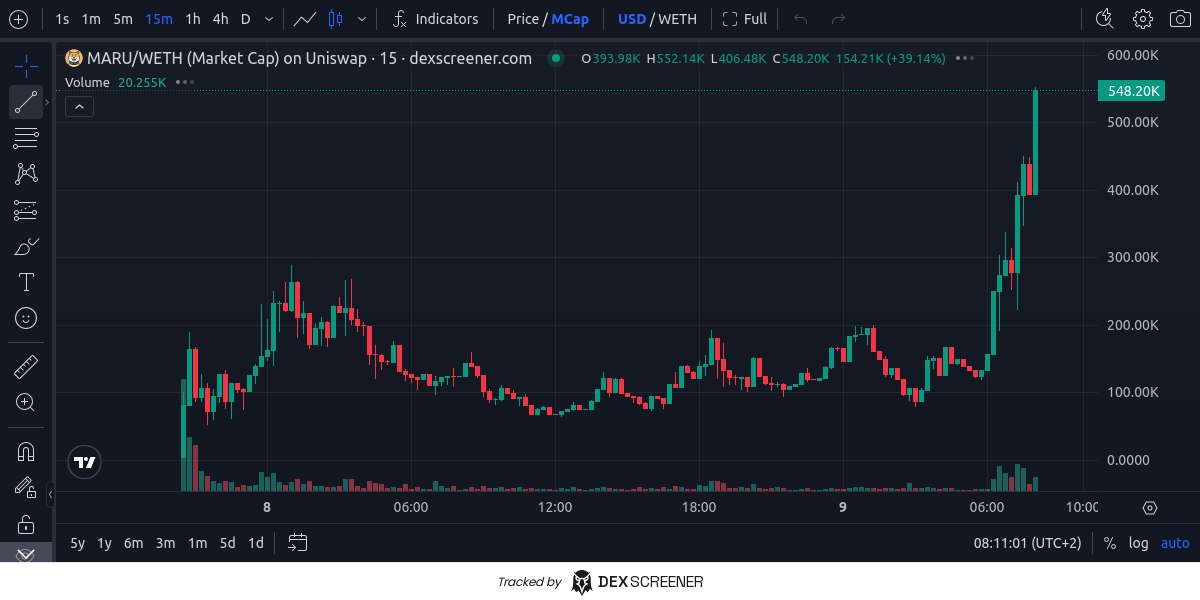Image resolution: width=1200 pixels, height=600 pixels.
Task: Select the text annotation tool
Action: [26, 282]
